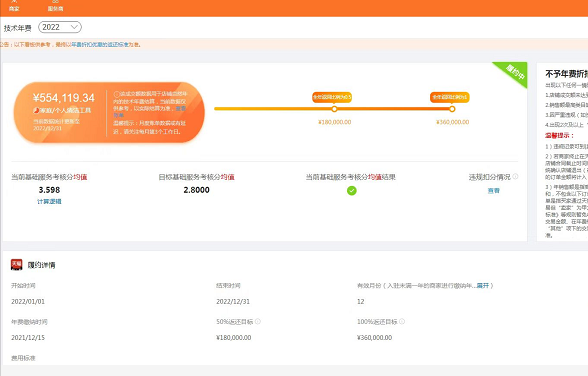Screen dimensions: 588x376
Task: Click the payment date 2021/12/15
Action: pos(28,338)
